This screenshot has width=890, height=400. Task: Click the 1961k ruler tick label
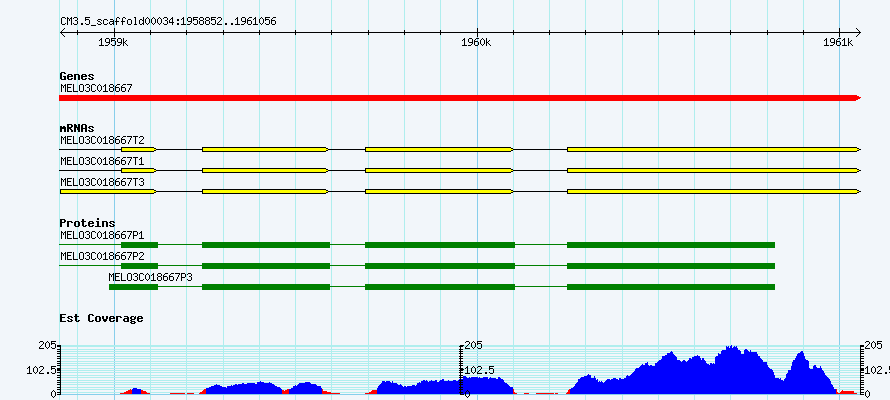[838, 43]
